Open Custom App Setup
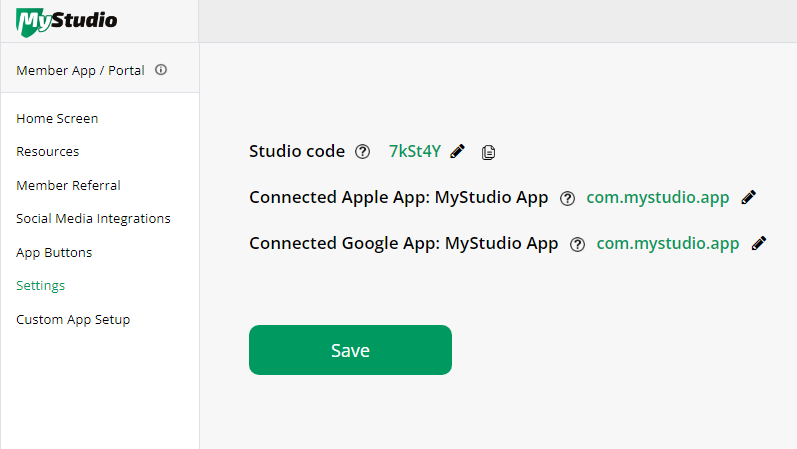 (x=73, y=320)
